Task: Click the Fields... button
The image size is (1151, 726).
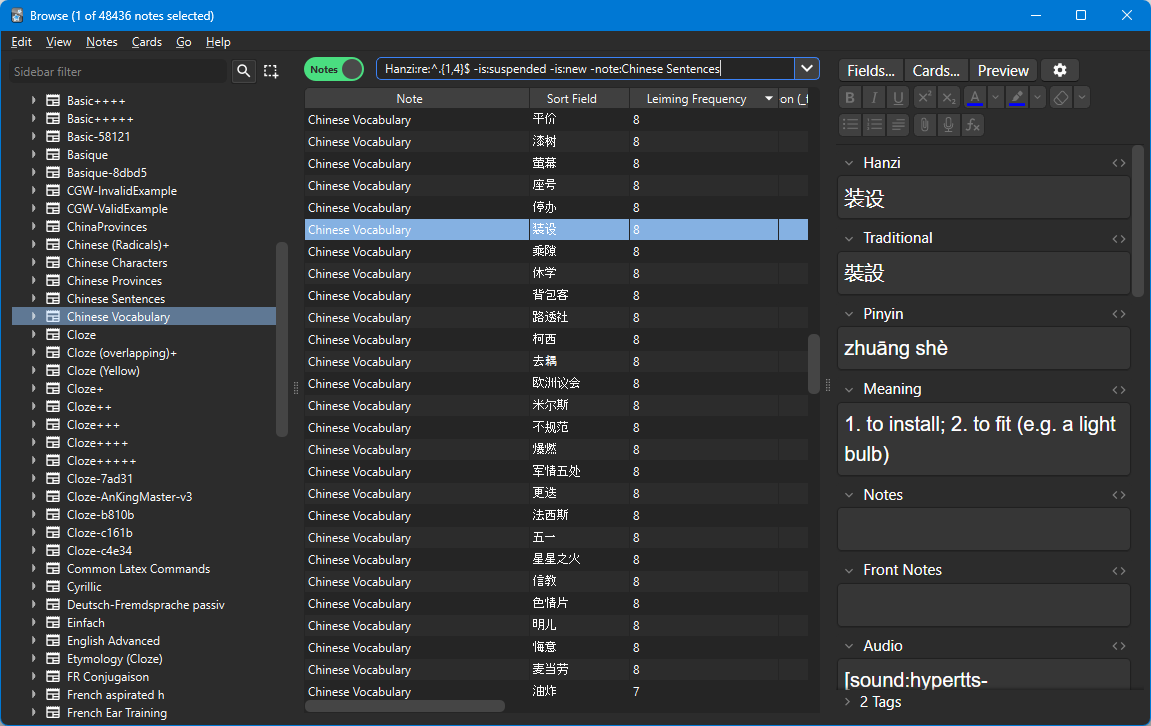Action: tap(871, 70)
